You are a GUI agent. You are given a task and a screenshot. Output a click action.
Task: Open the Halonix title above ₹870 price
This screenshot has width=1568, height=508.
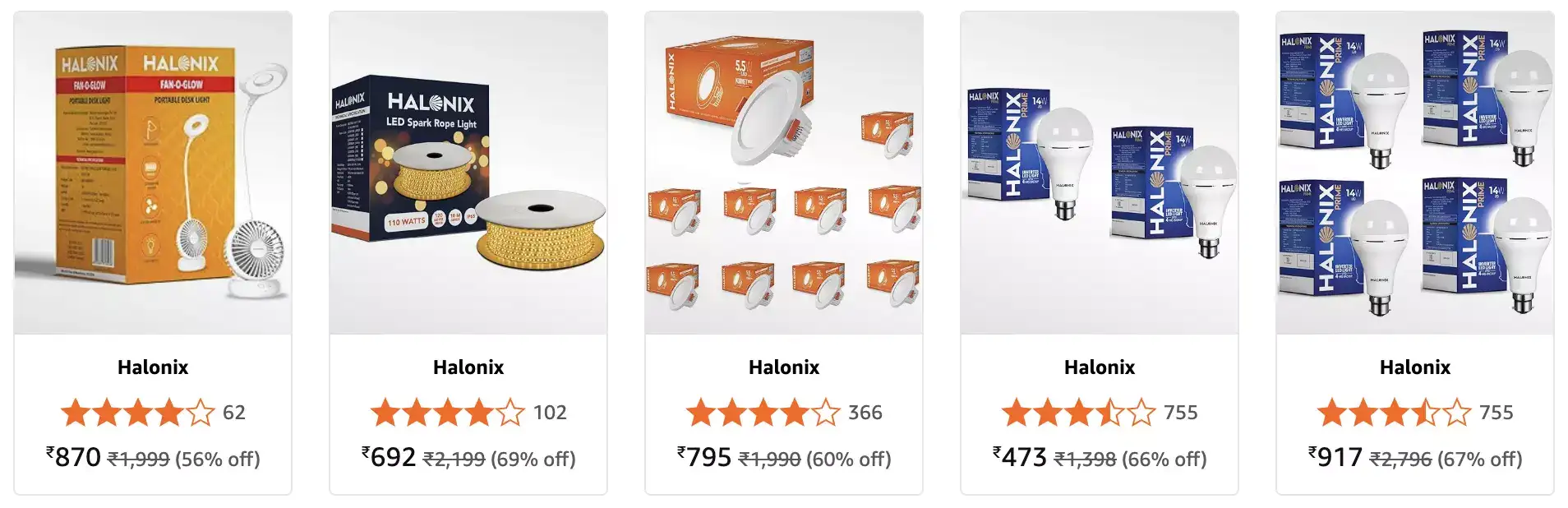[x=153, y=367]
